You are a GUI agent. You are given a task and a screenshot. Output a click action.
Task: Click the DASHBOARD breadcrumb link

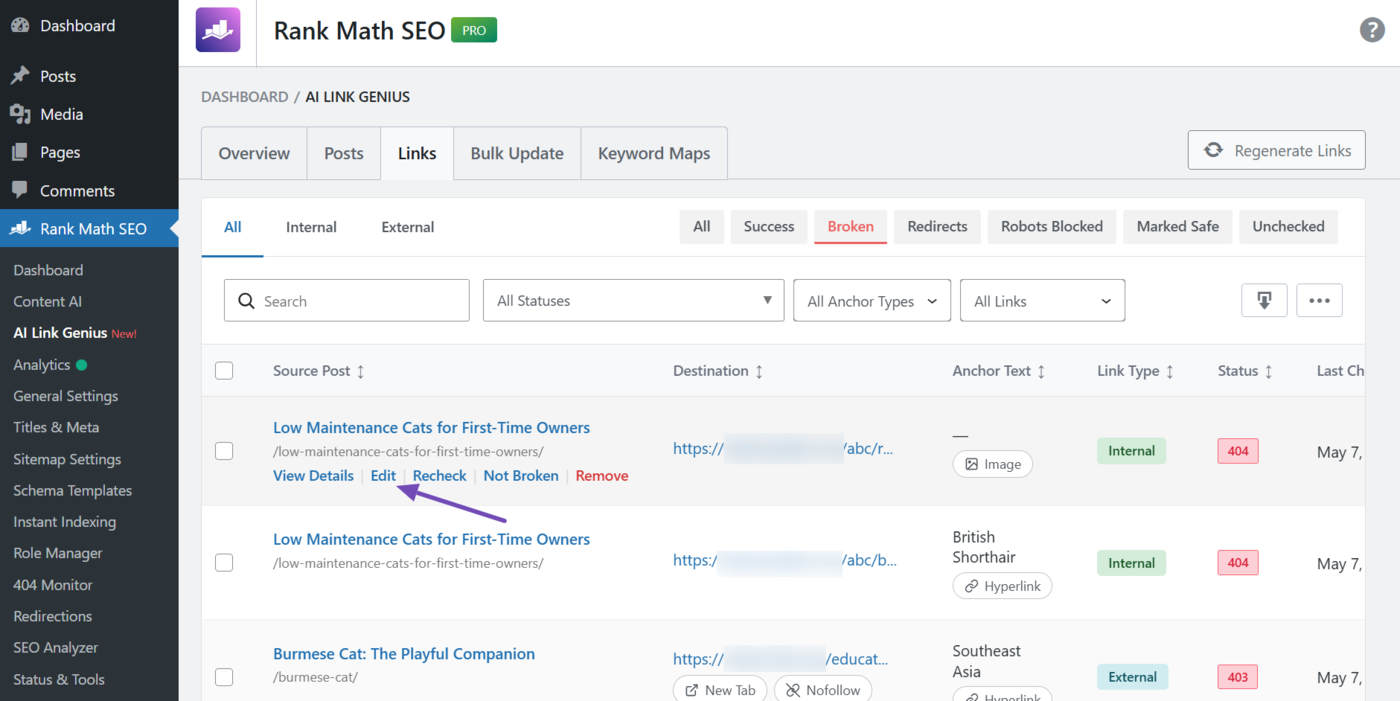pyautogui.click(x=245, y=97)
